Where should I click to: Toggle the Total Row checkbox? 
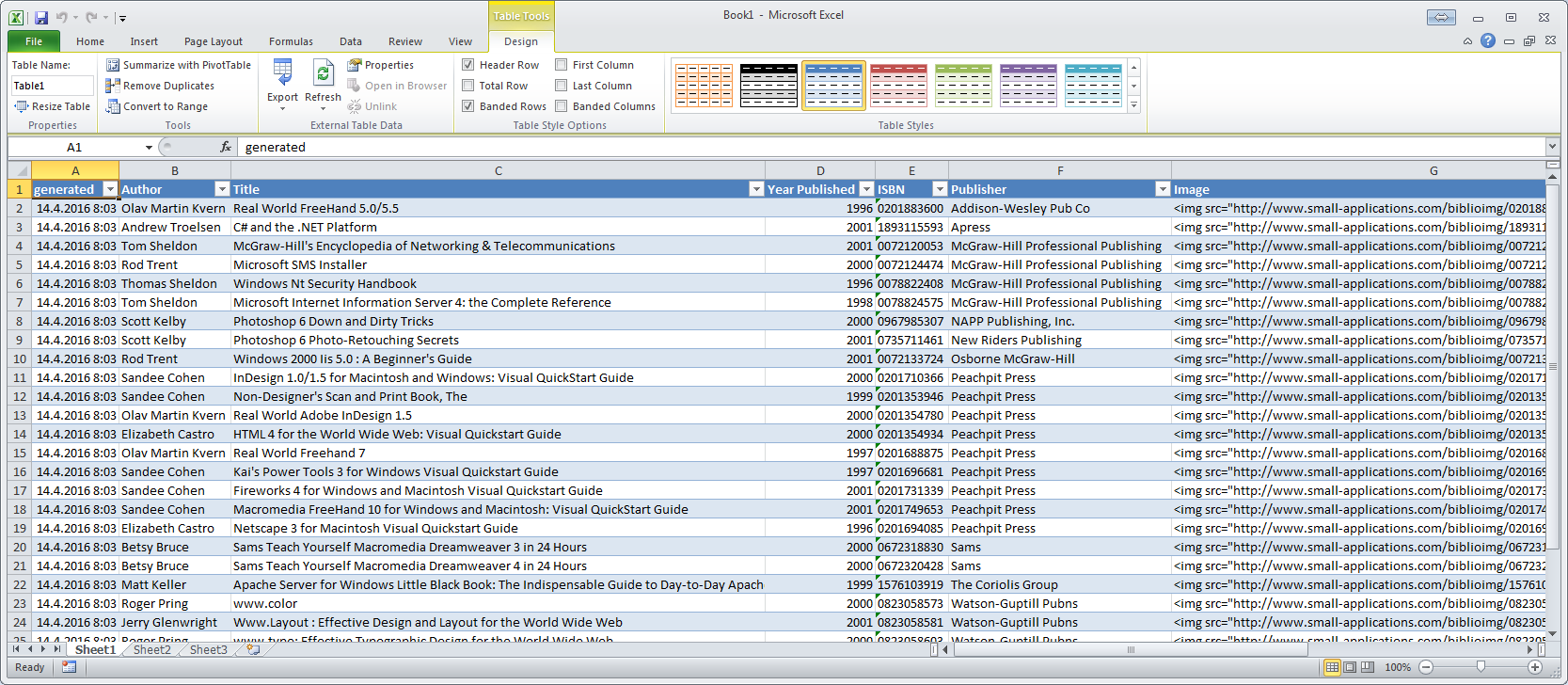pyautogui.click(x=467, y=86)
